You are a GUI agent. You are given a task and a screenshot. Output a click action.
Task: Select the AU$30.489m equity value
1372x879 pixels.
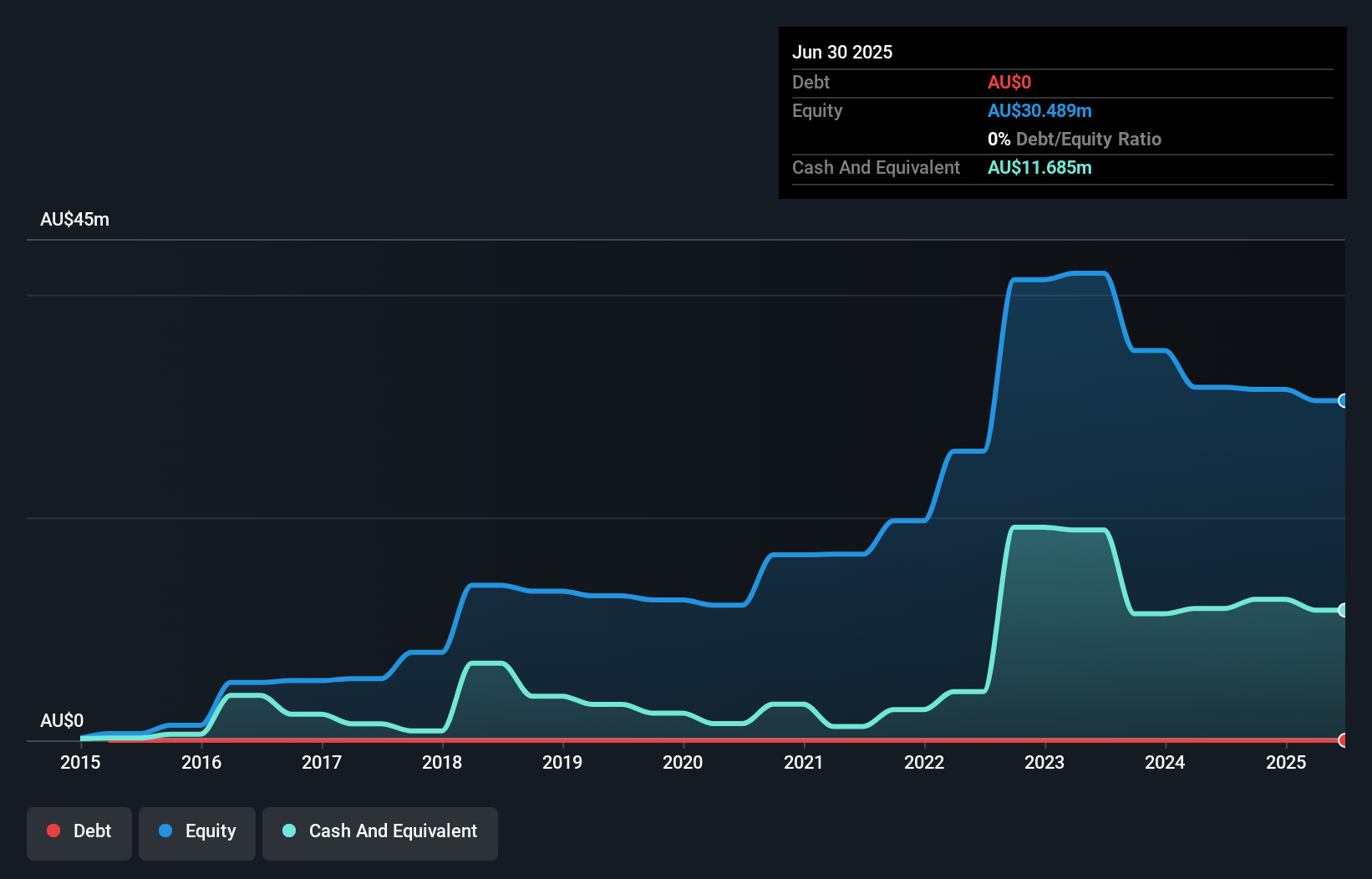[1039, 111]
